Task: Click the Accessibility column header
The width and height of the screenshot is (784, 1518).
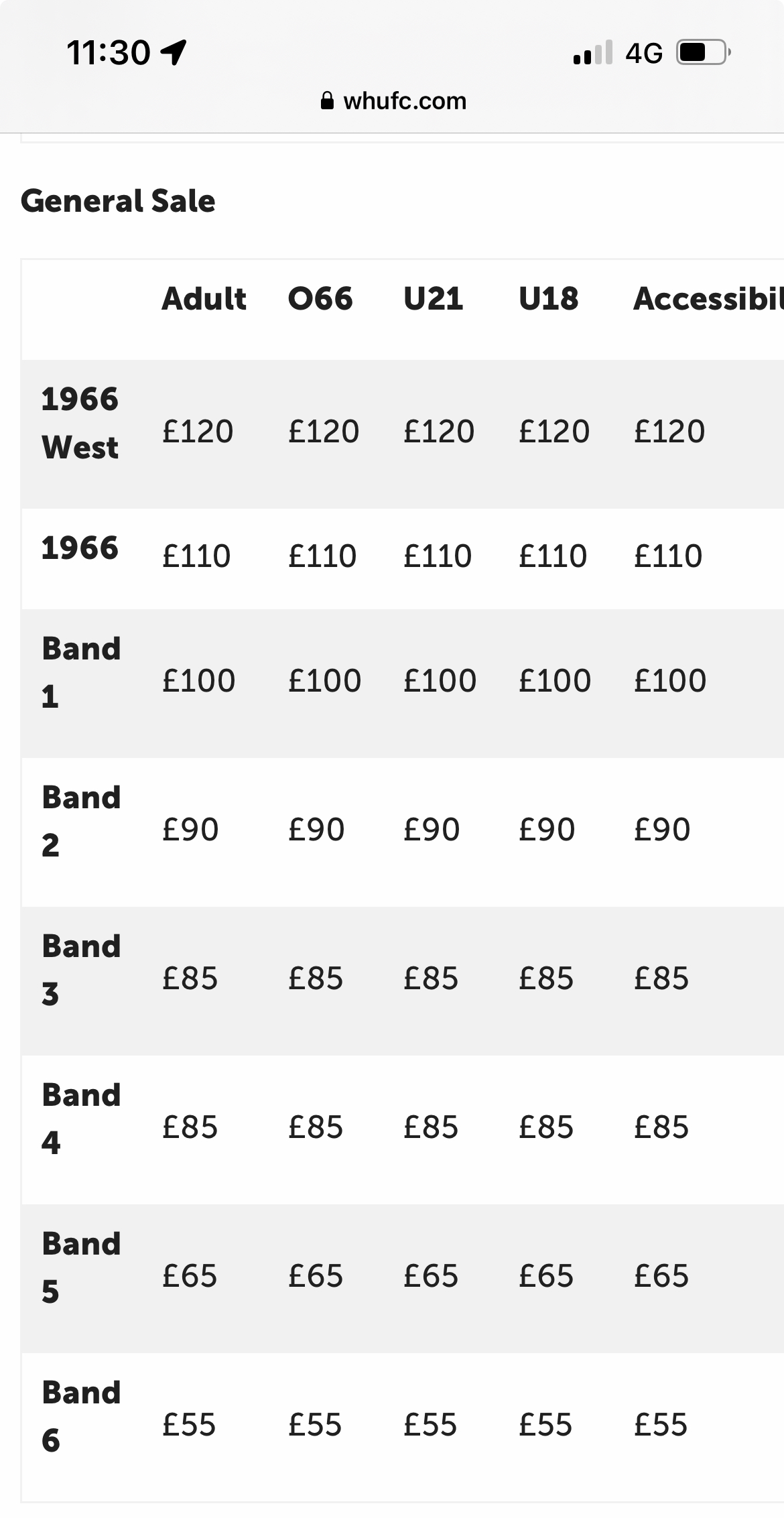Action: [x=708, y=299]
